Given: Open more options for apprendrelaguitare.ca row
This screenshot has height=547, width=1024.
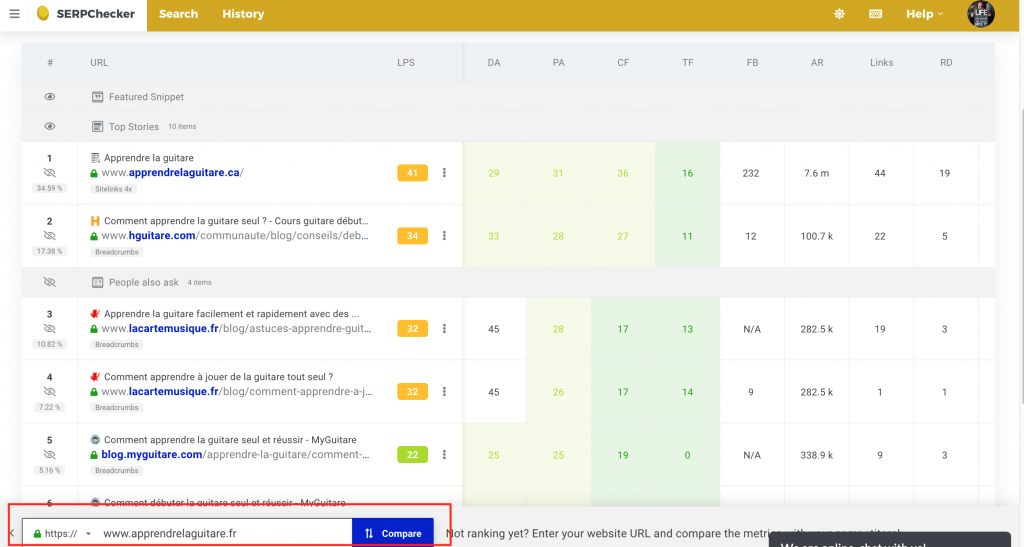Looking at the screenshot, I should [x=444, y=173].
